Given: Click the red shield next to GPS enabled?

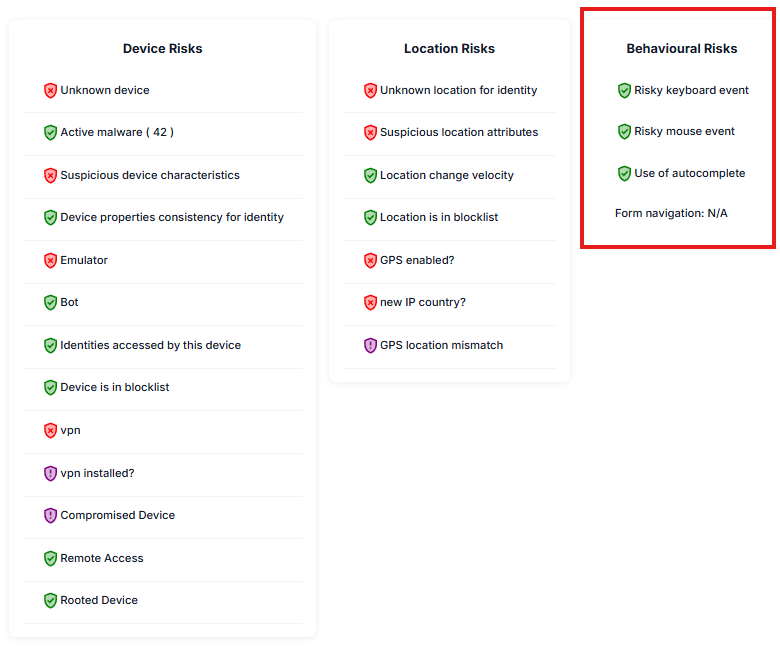Looking at the screenshot, I should (x=370, y=260).
